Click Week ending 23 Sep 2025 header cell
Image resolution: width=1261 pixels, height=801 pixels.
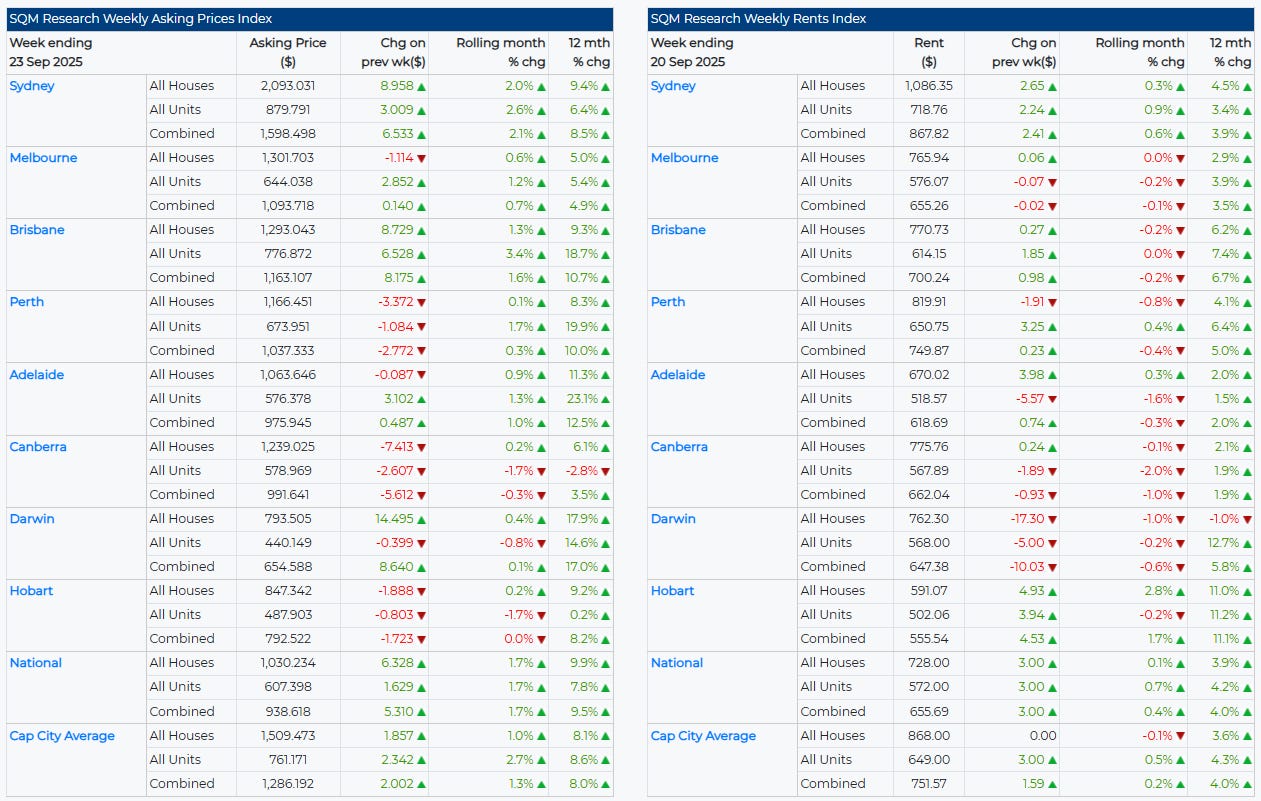click(122, 52)
